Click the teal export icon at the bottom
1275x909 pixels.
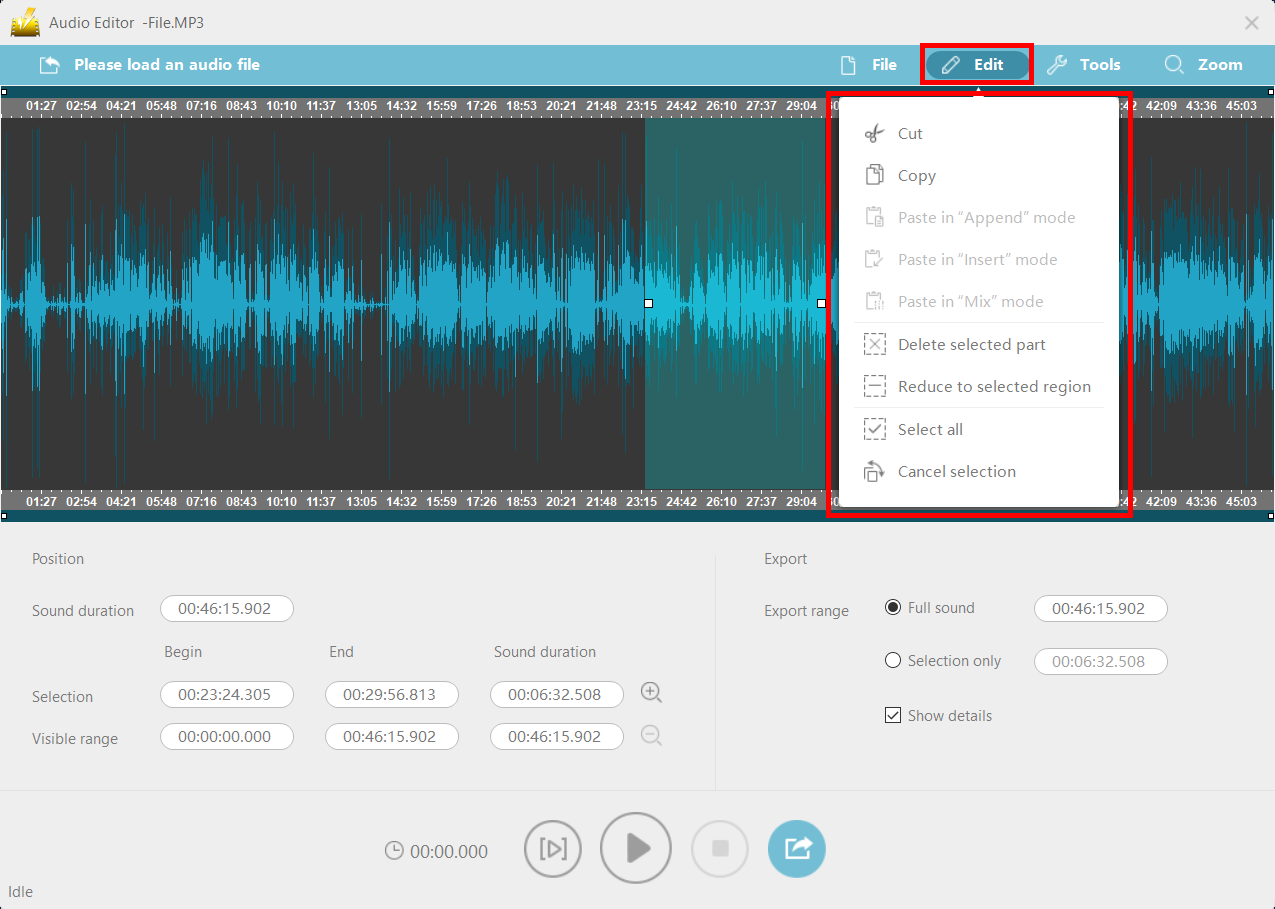[x=796, y=848]
